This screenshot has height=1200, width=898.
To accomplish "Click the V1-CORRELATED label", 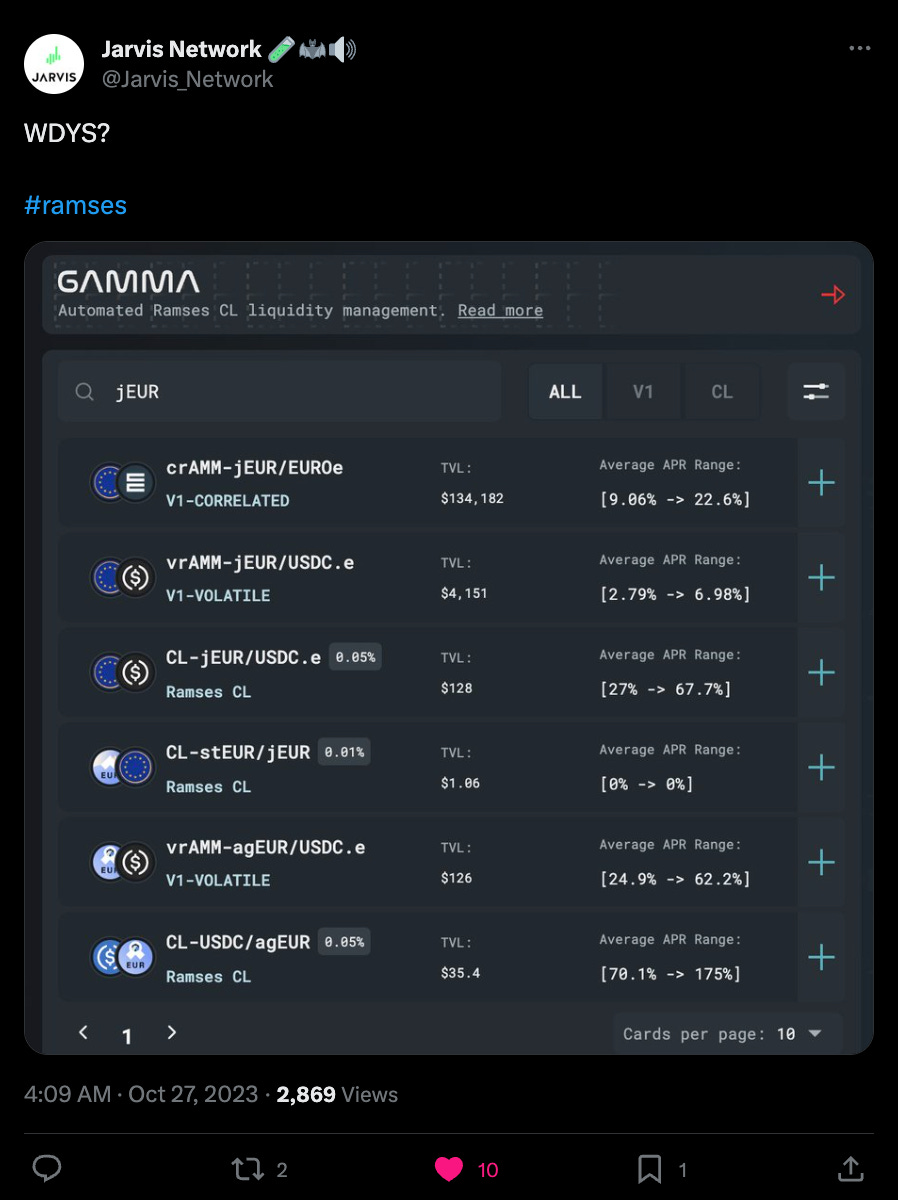I will coord(228,500).
